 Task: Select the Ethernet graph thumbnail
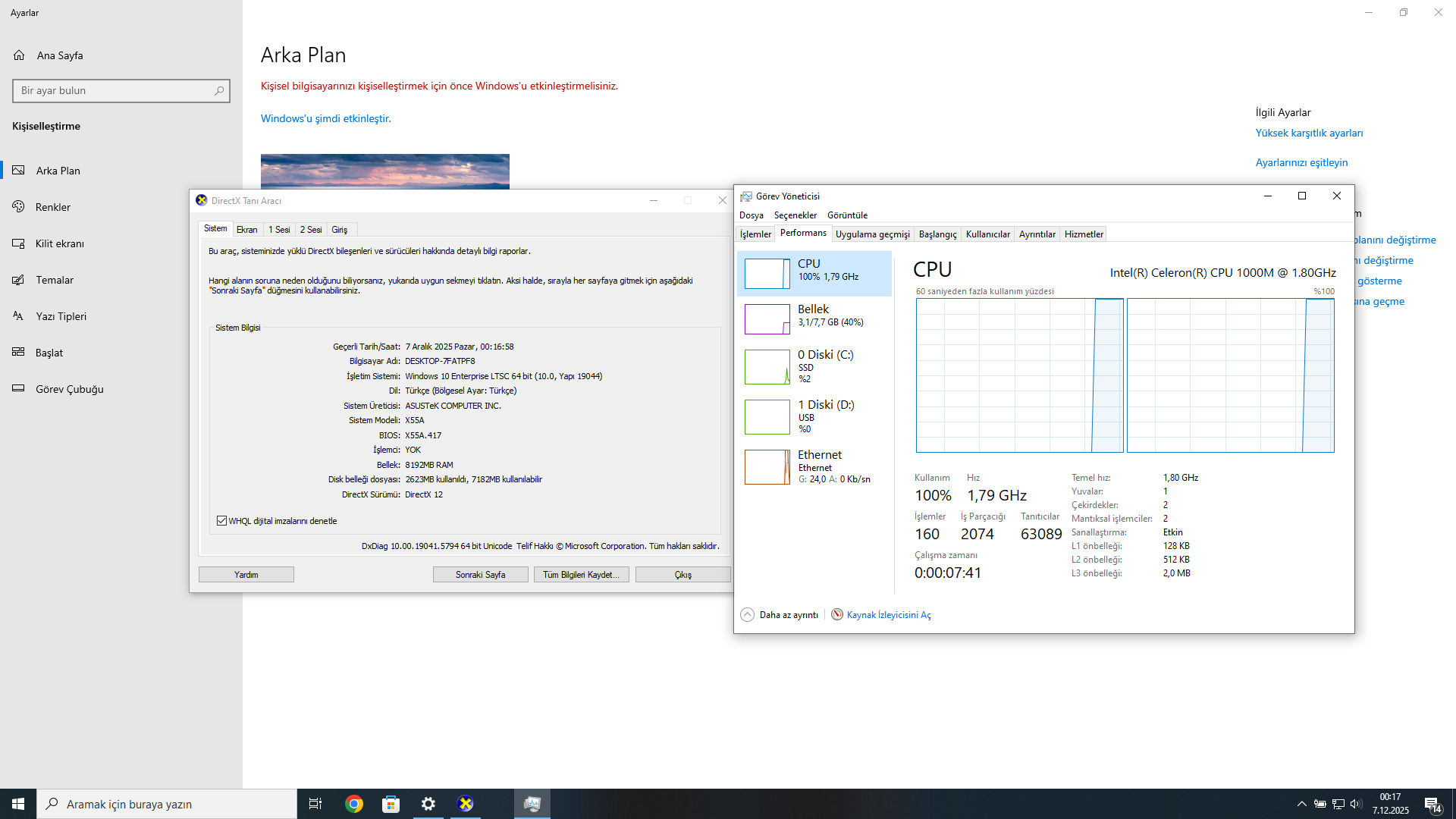[767, 467]
